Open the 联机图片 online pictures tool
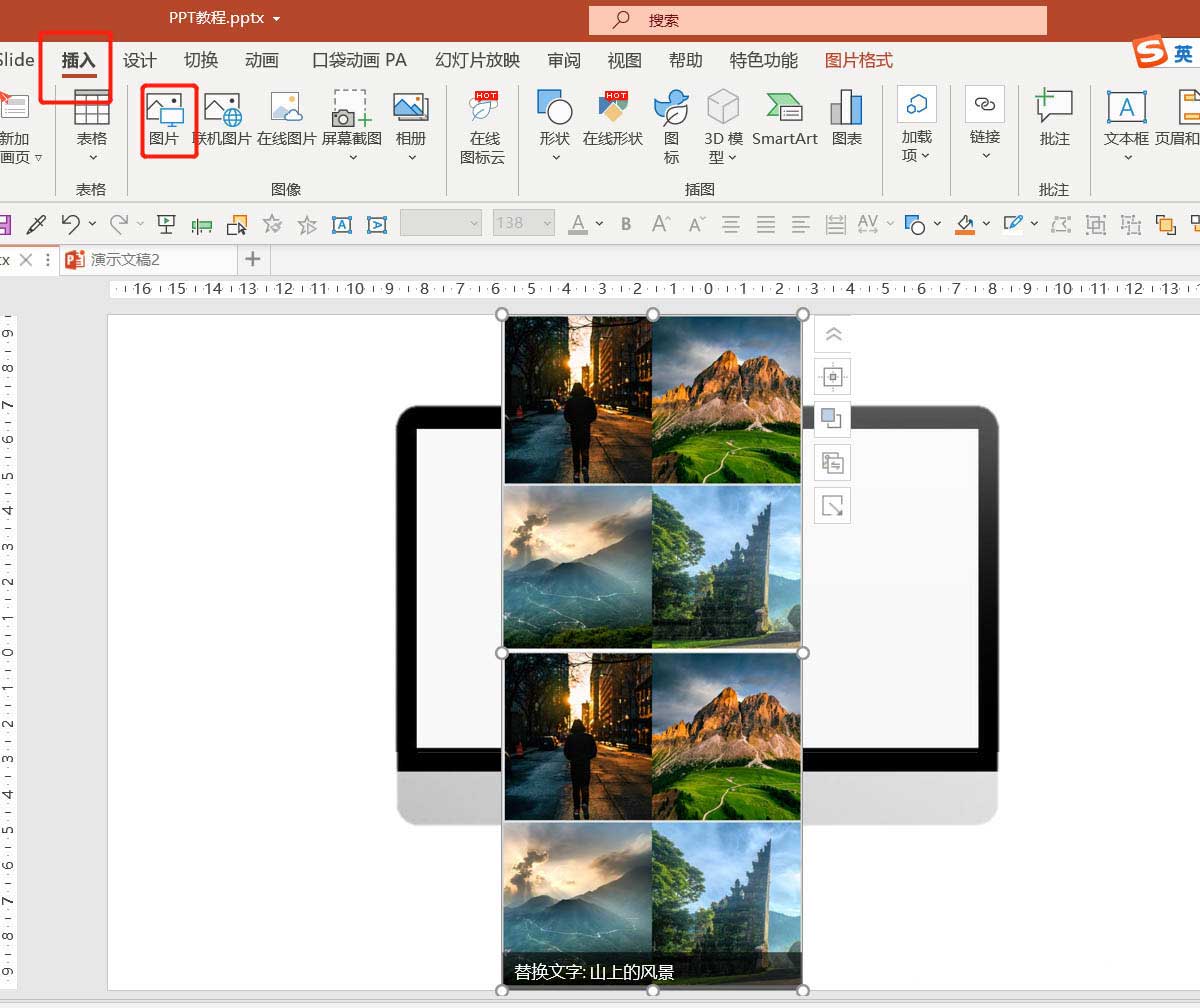 (x=222, y=120)
